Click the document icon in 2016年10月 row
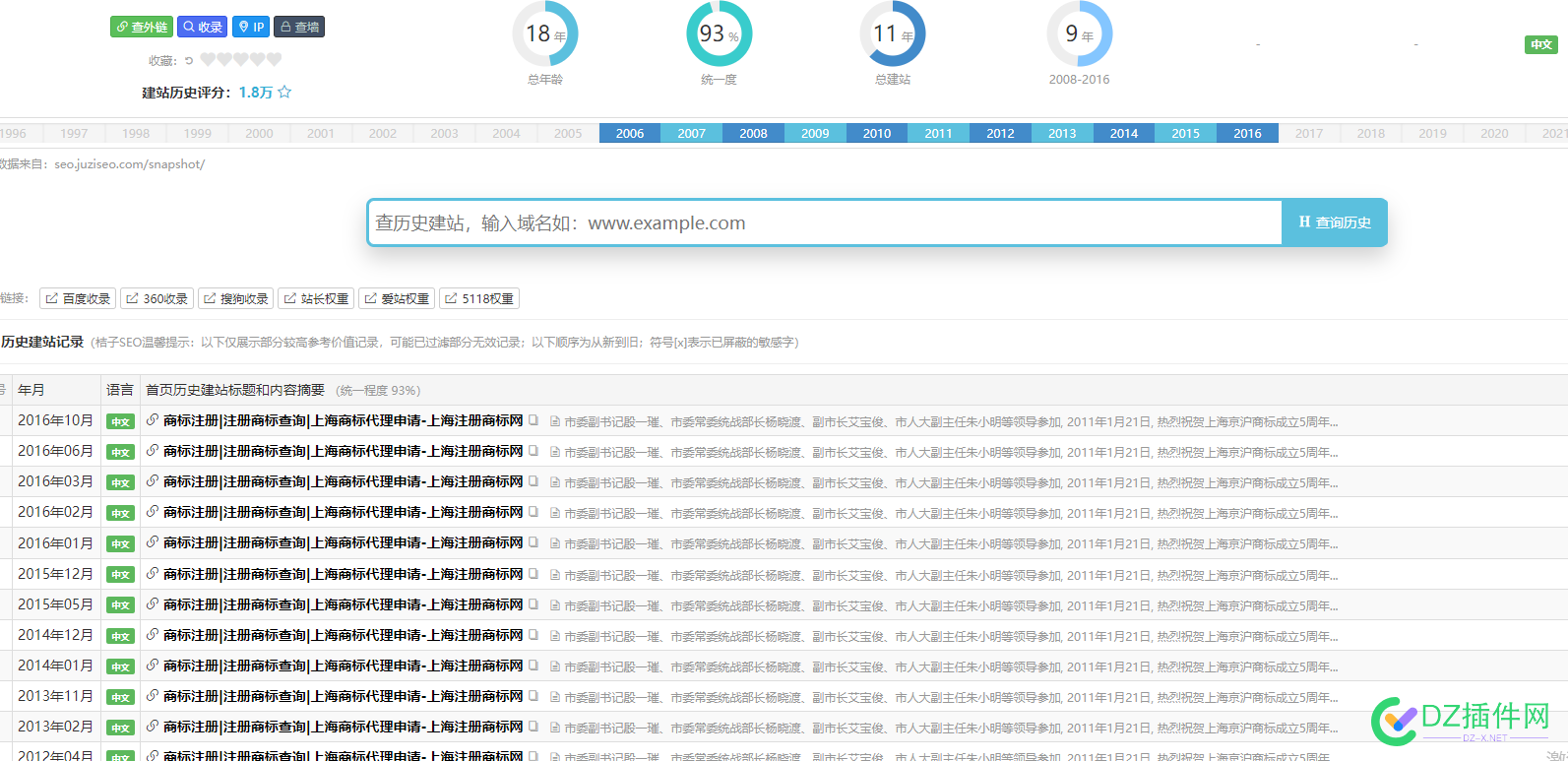 point(555,421)
